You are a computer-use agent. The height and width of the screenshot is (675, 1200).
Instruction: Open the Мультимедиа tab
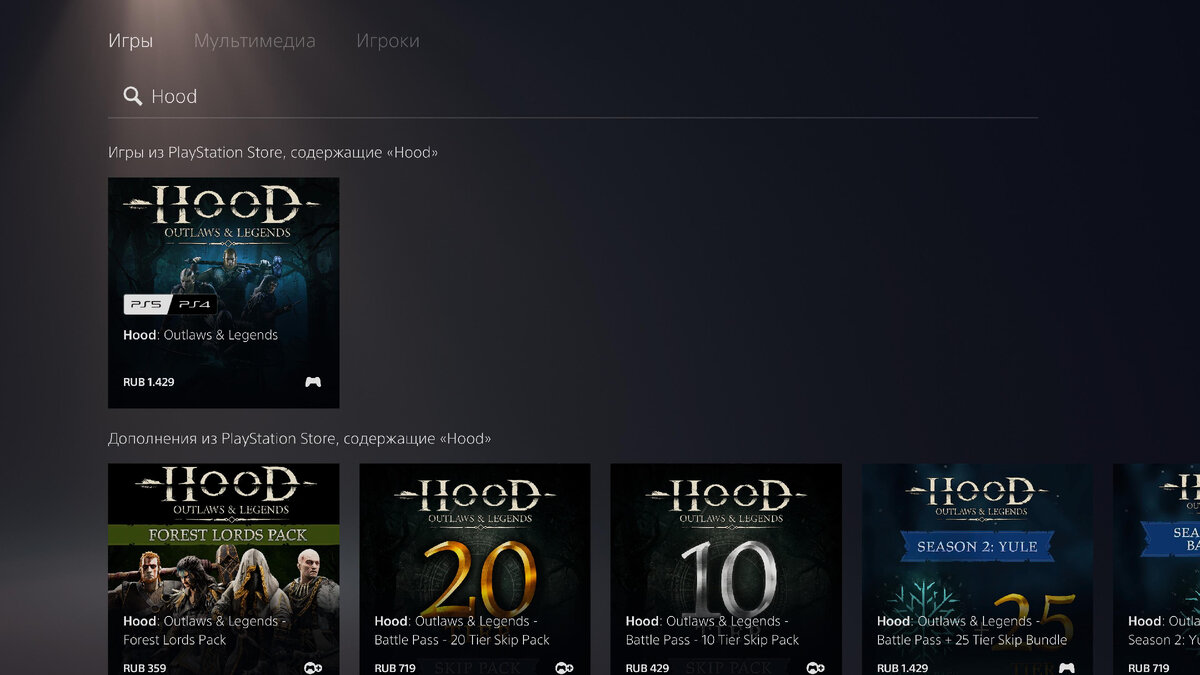254,41
